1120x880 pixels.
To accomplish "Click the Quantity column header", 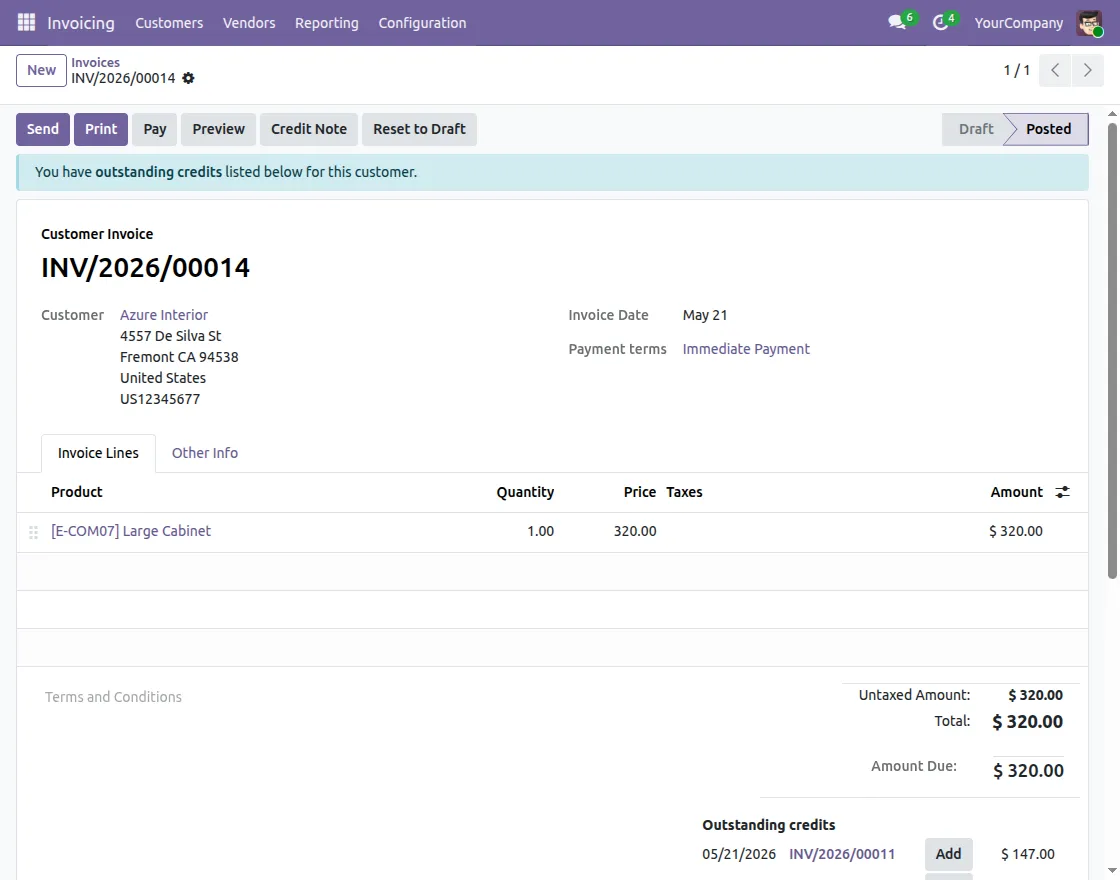I will tap(525, 492).
